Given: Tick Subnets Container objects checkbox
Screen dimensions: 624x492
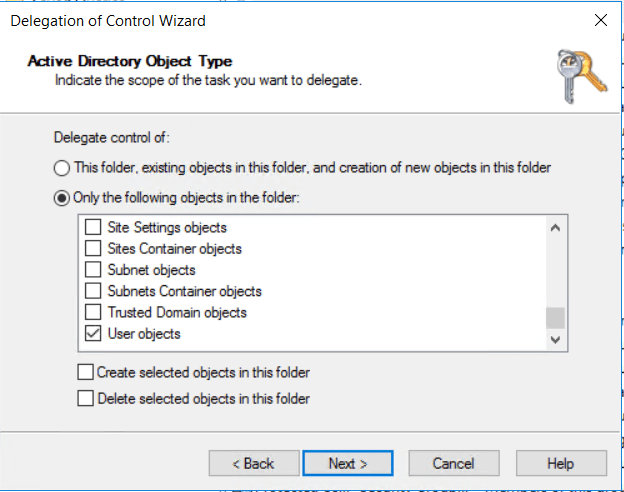Looking at the screenshot, I should 92,291.
